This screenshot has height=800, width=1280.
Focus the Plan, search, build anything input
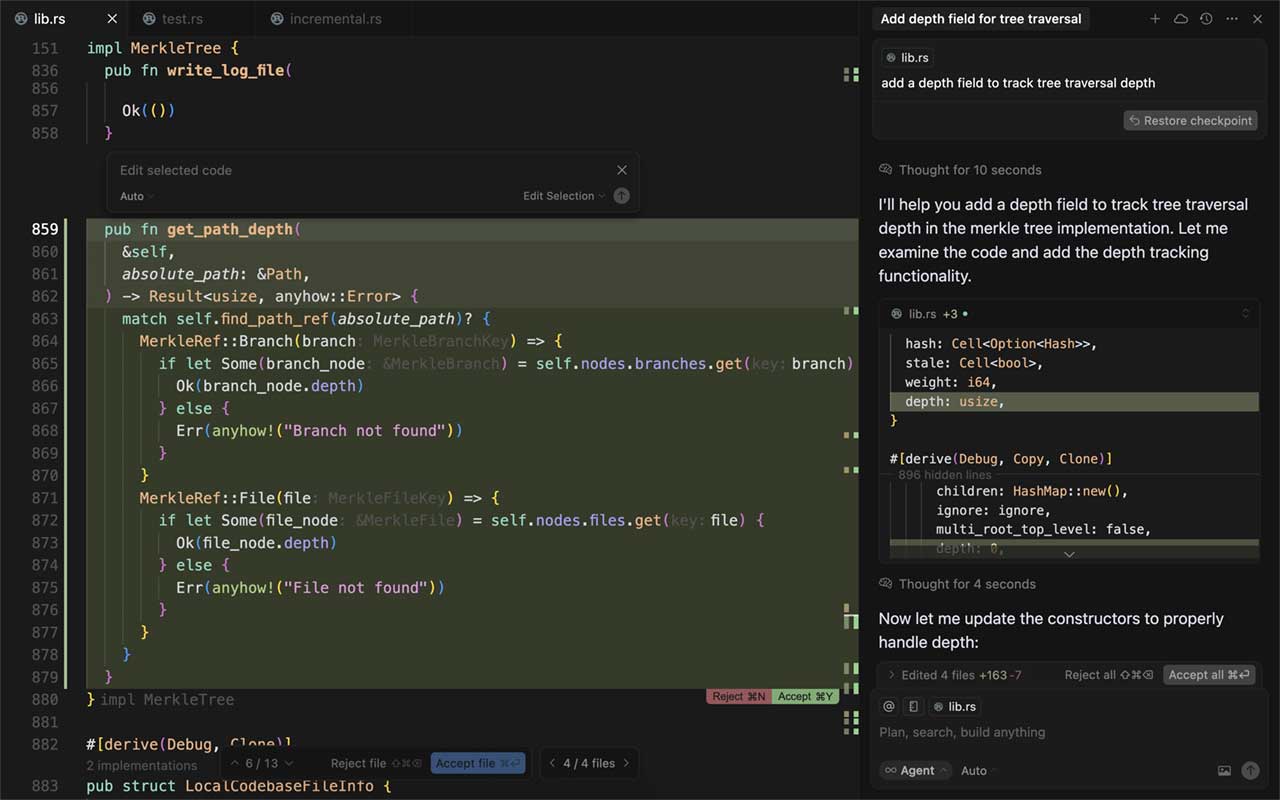1060,732
